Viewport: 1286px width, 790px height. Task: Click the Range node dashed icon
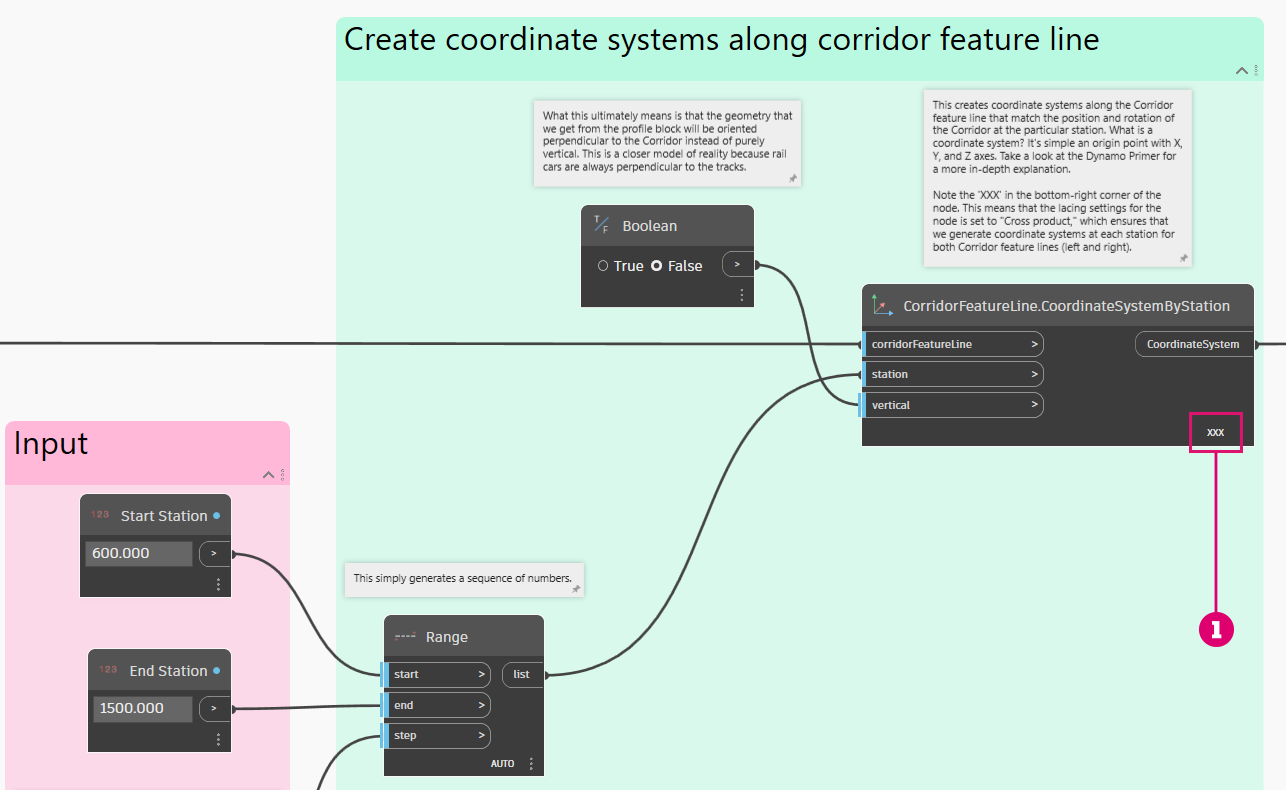[x=405, y=636]
